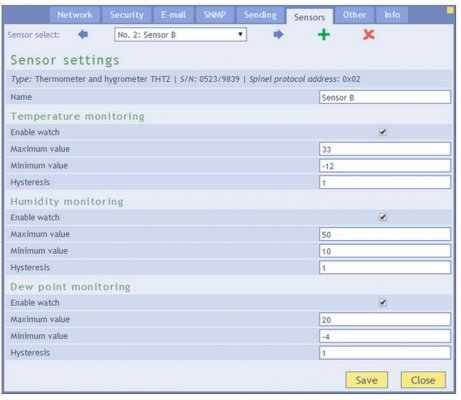
Task: Click the small yellow square in top corner
Action: [450, 10]
